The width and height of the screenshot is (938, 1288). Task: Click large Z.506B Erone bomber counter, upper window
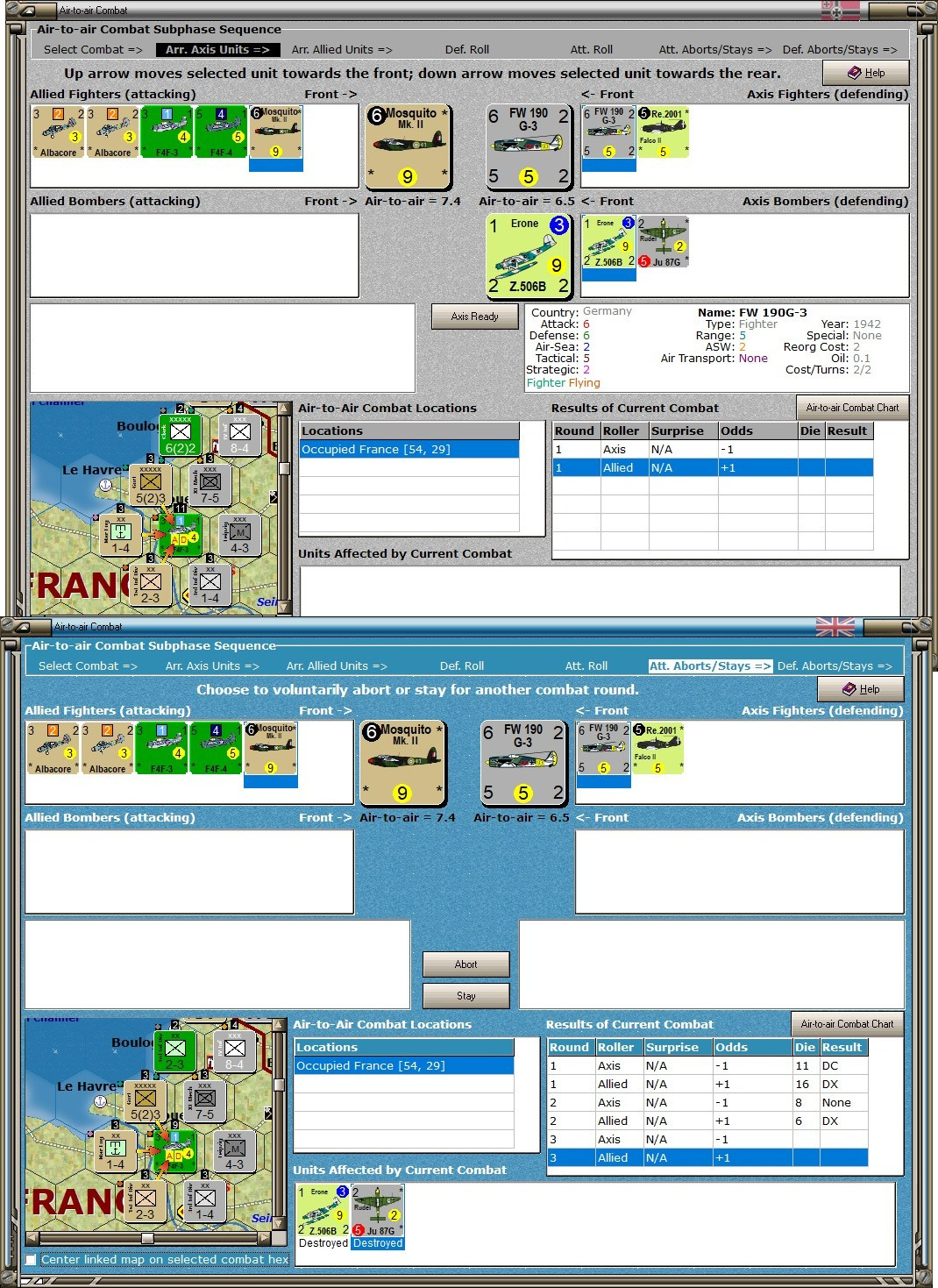point(529,255)
